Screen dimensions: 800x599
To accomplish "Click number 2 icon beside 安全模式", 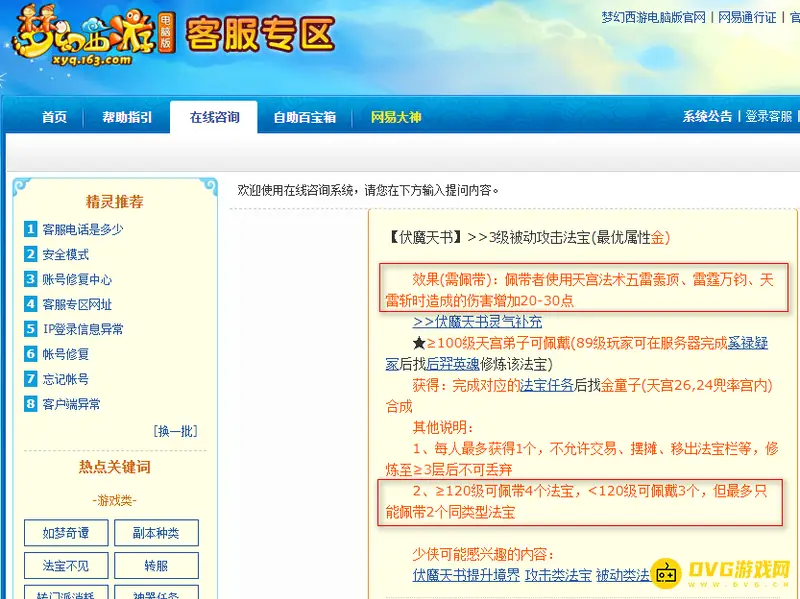I will tap(31, 254).
